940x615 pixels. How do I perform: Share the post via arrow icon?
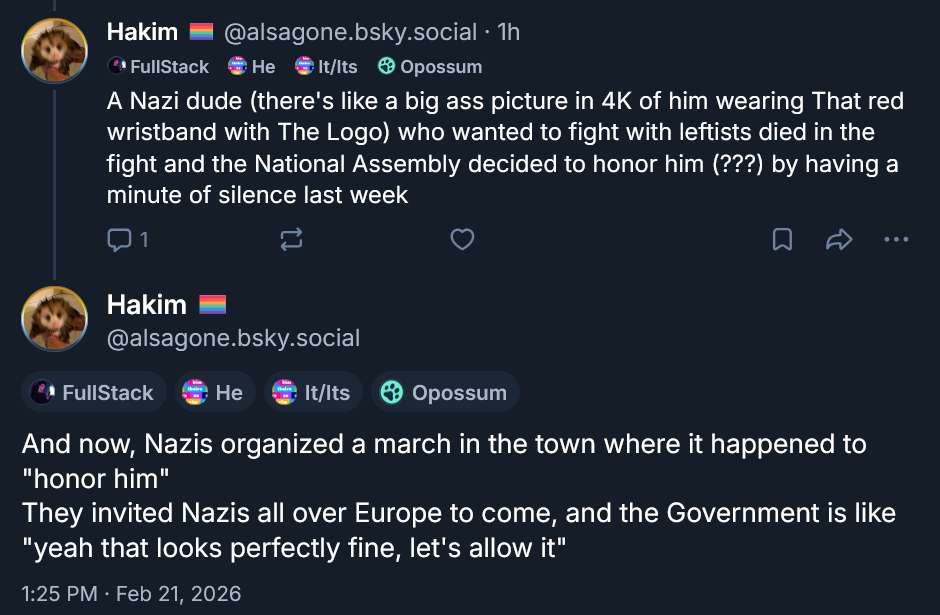[838, 239]
